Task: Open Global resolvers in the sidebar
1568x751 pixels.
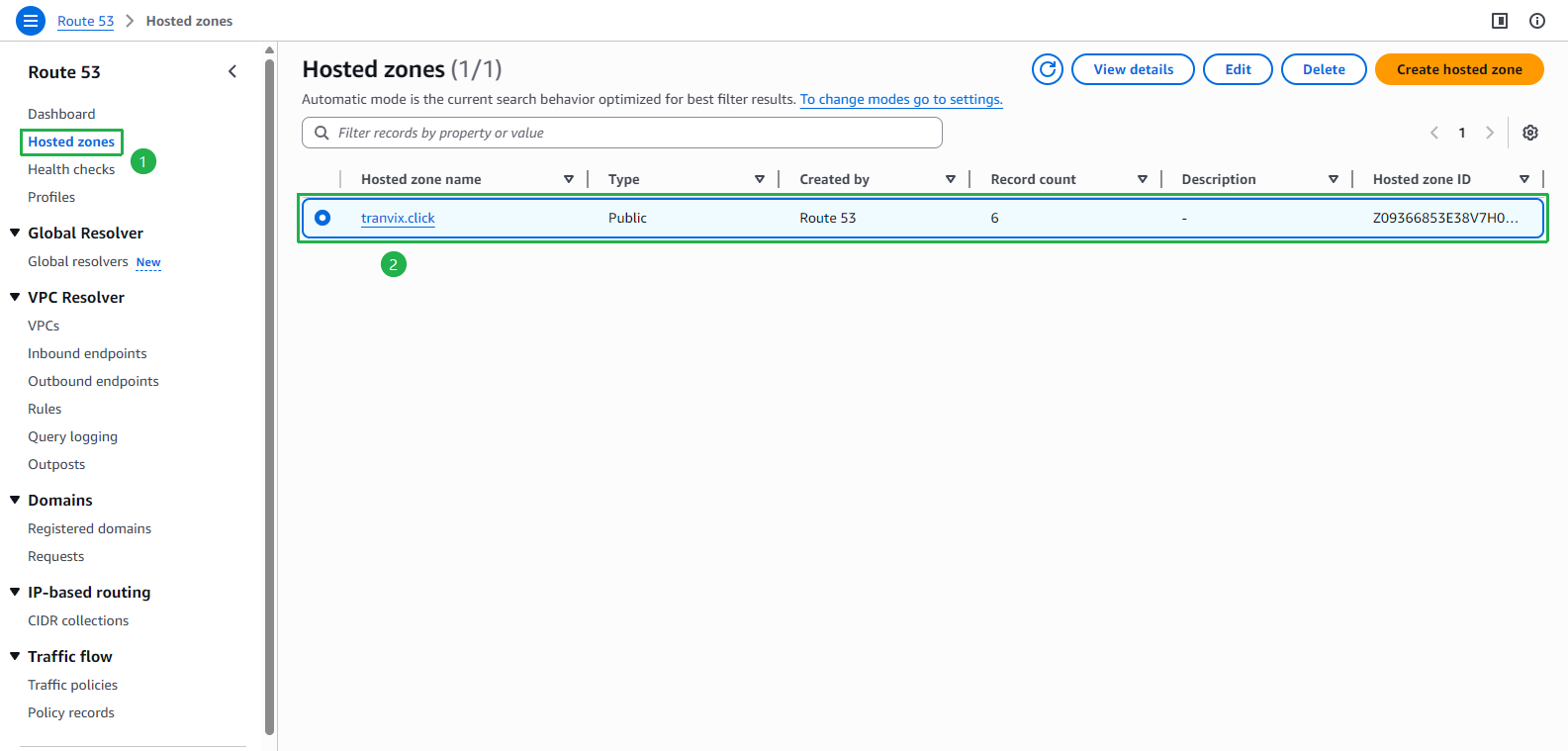Action: click(x=78, y=261)
